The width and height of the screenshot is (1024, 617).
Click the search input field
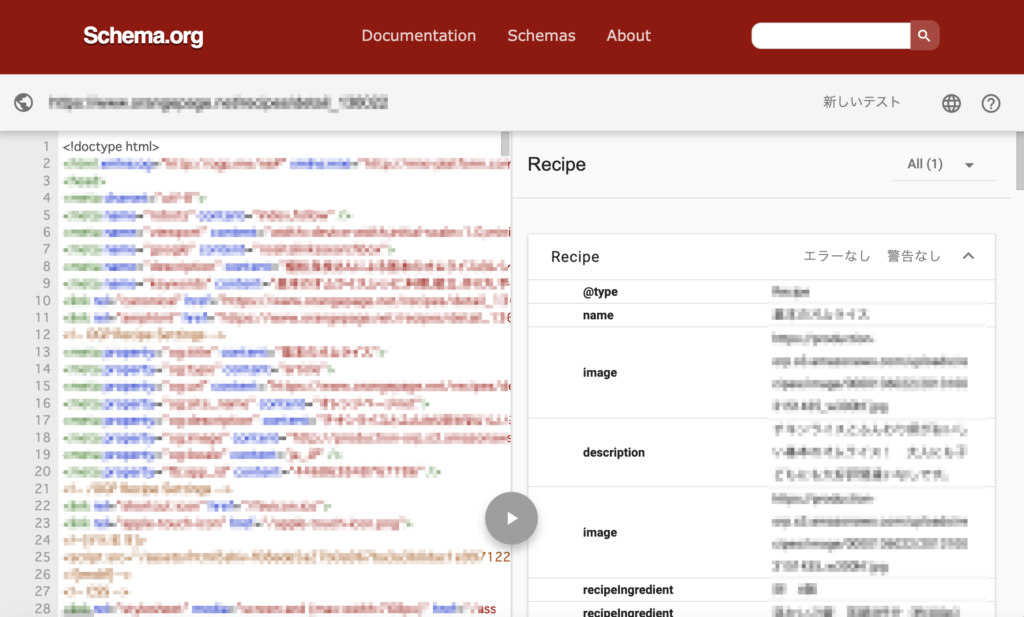[830, 35]
